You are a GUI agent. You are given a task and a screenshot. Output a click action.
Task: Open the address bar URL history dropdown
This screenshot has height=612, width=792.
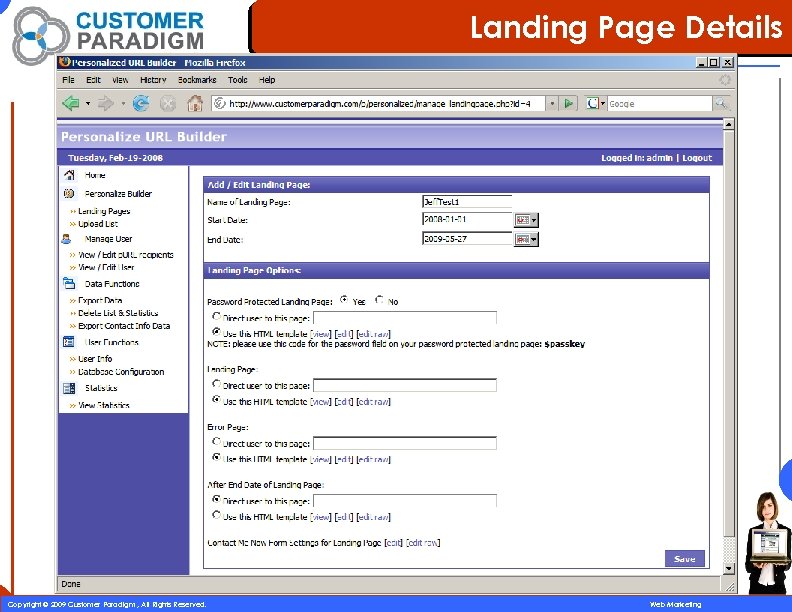coord(553,104)
